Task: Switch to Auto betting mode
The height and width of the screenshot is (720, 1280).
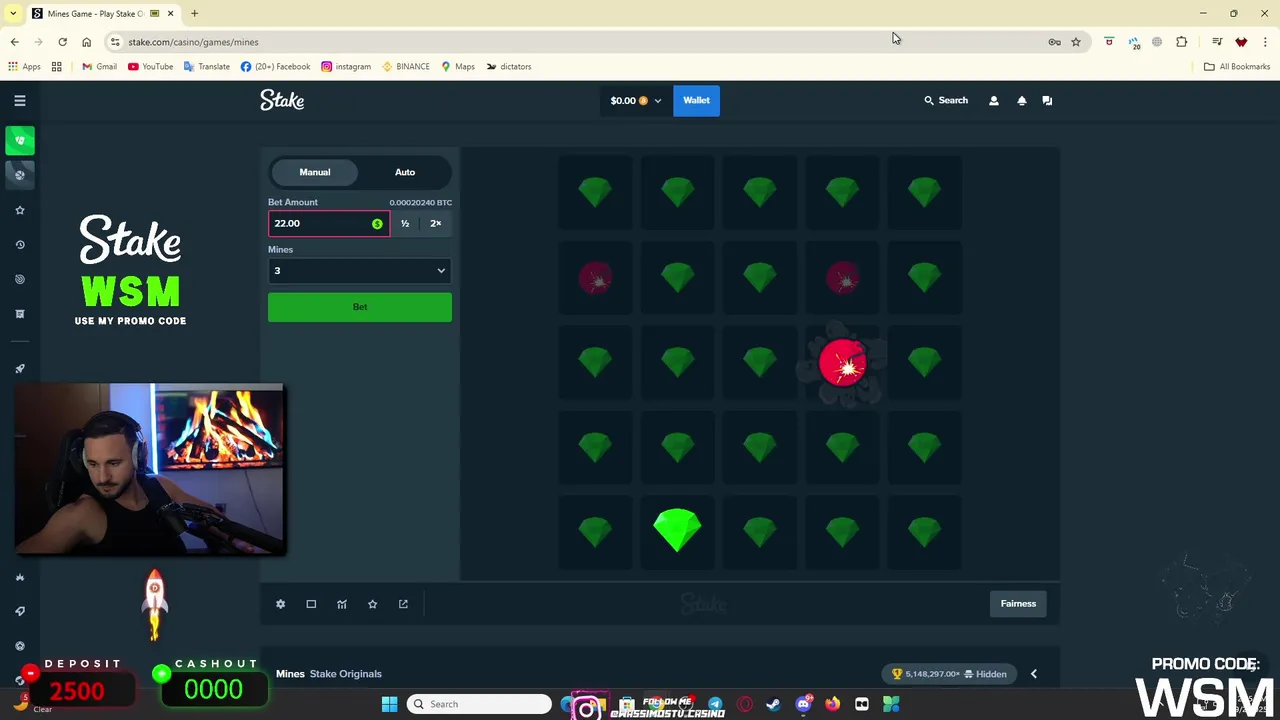Action: point(405,172)
